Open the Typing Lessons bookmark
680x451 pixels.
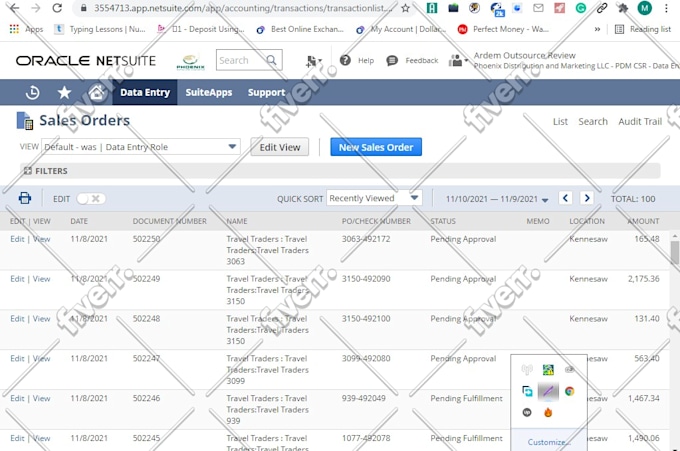[x=101, y=29]
